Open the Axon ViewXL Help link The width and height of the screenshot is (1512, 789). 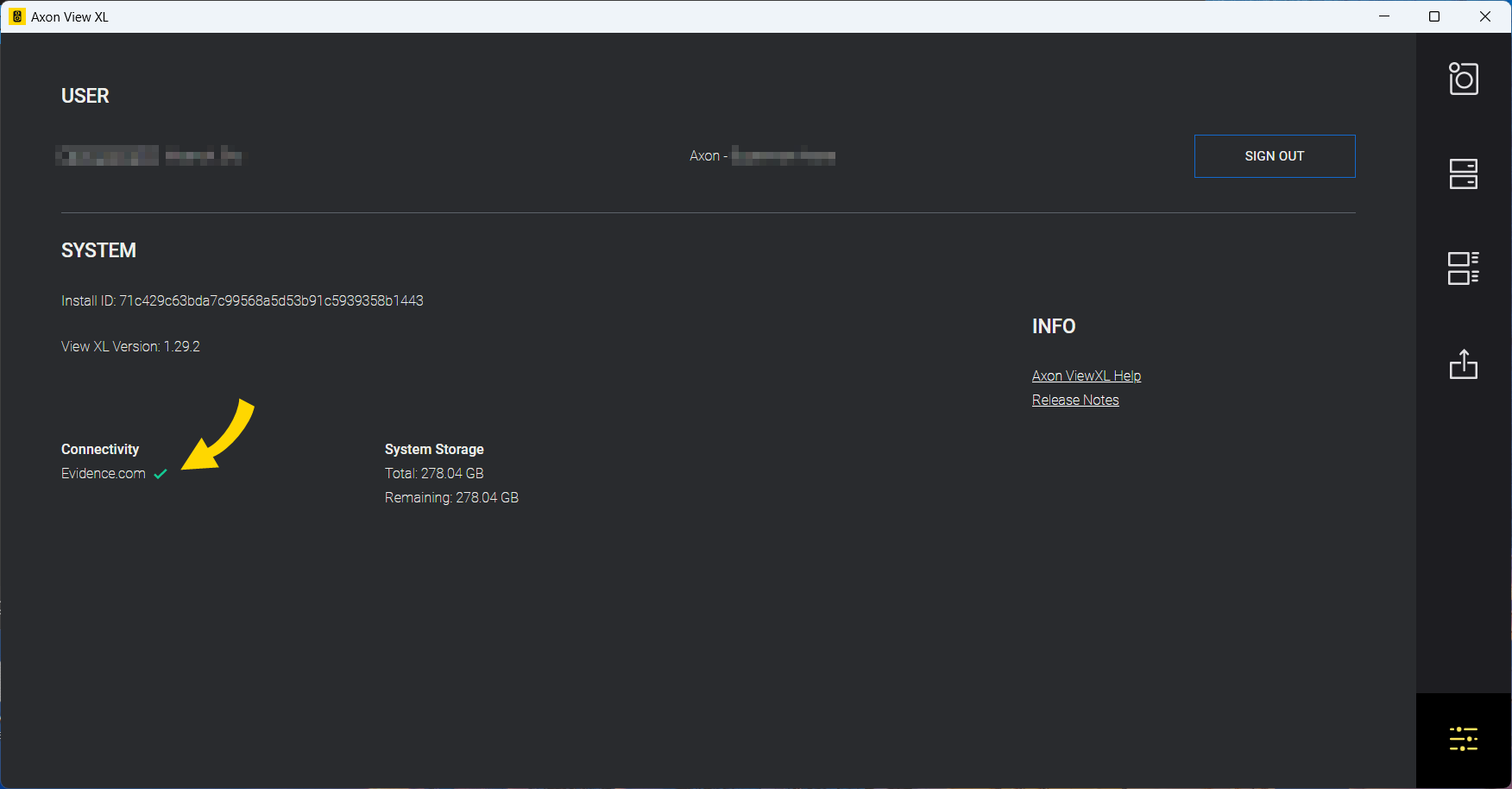1086,376
